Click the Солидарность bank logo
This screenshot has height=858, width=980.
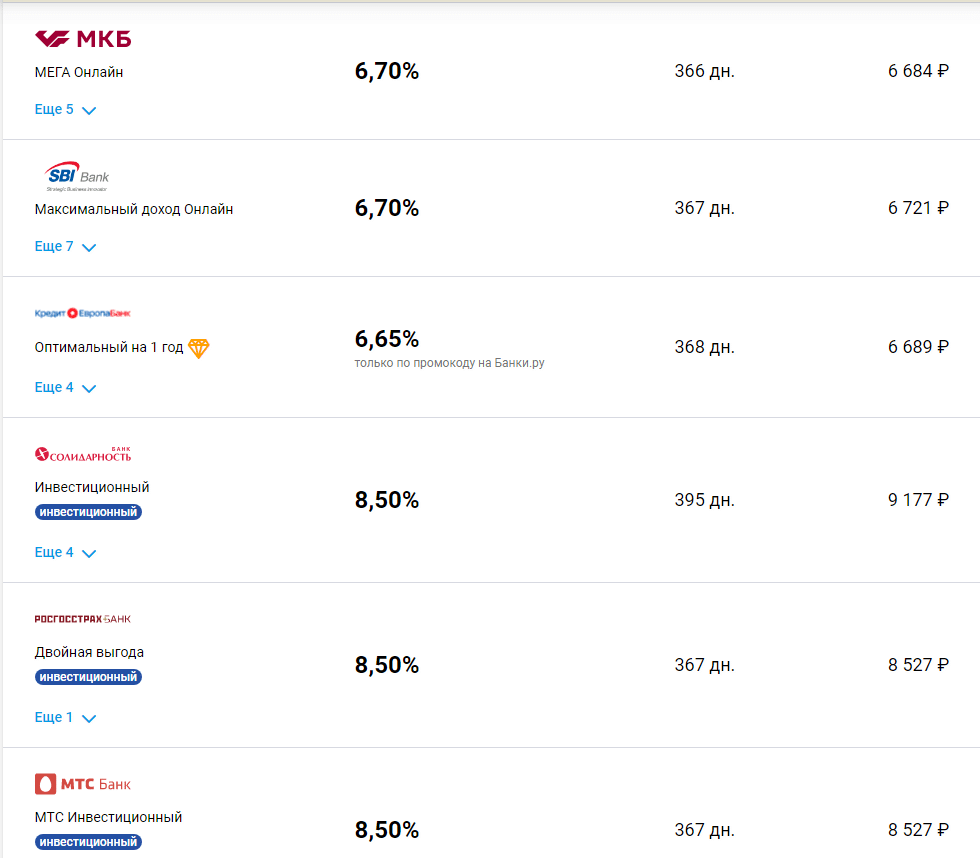click(83, 454)
